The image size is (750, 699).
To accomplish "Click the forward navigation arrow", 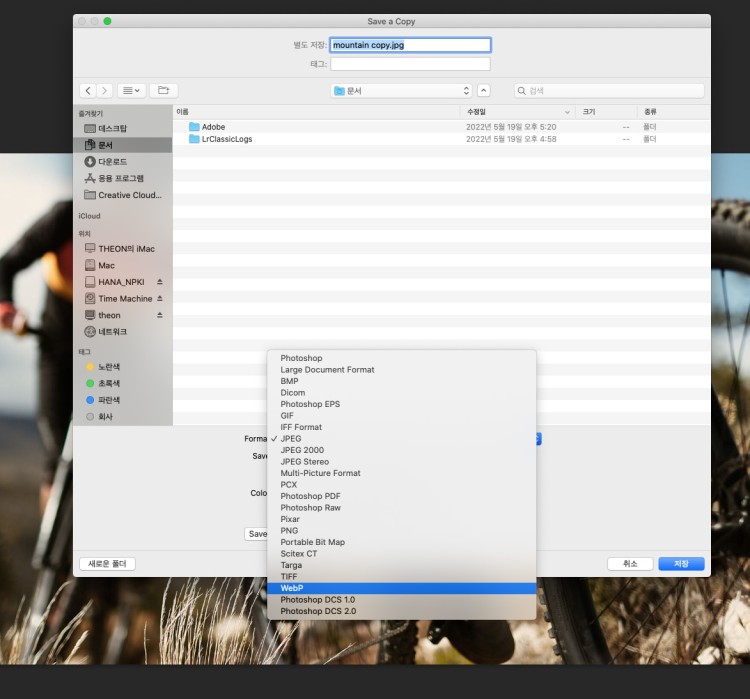I will tap(104, 91).
